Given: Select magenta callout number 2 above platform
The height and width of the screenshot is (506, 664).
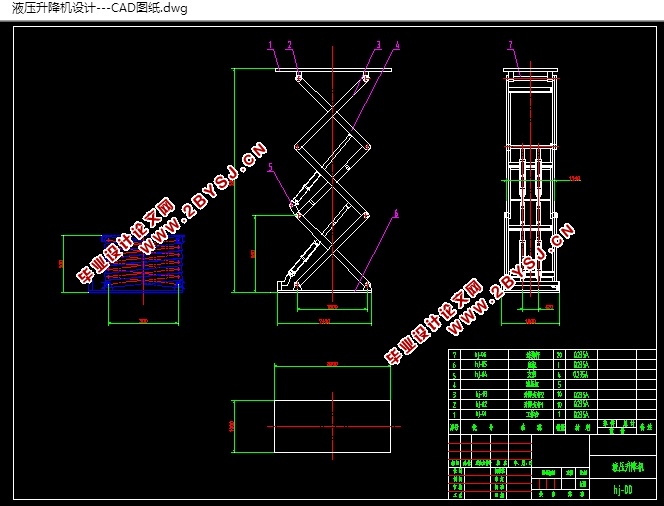Looking at the screenshot, I should (290, 45).
